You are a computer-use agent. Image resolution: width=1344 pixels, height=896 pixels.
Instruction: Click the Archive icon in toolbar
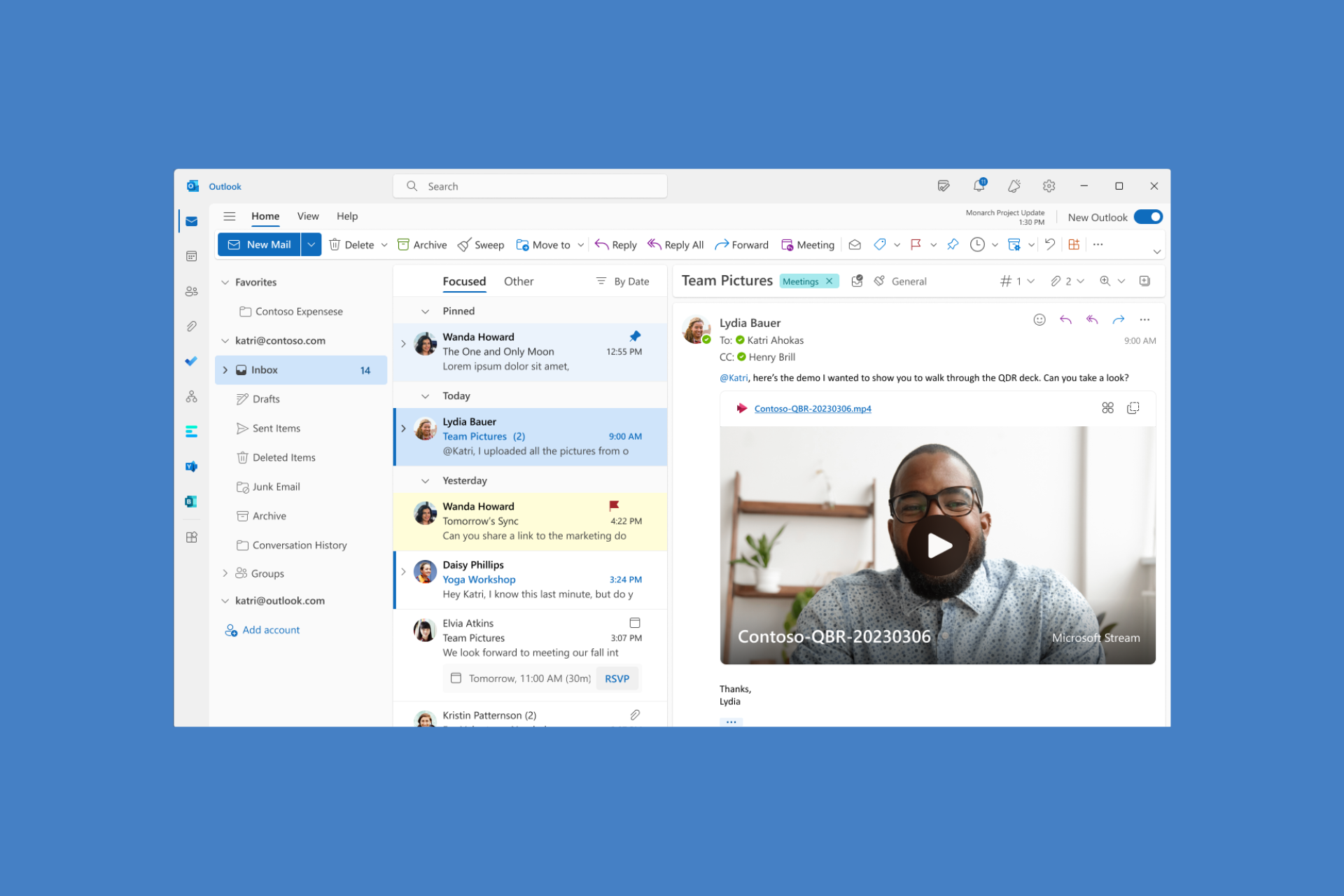[x=405, y=244]
